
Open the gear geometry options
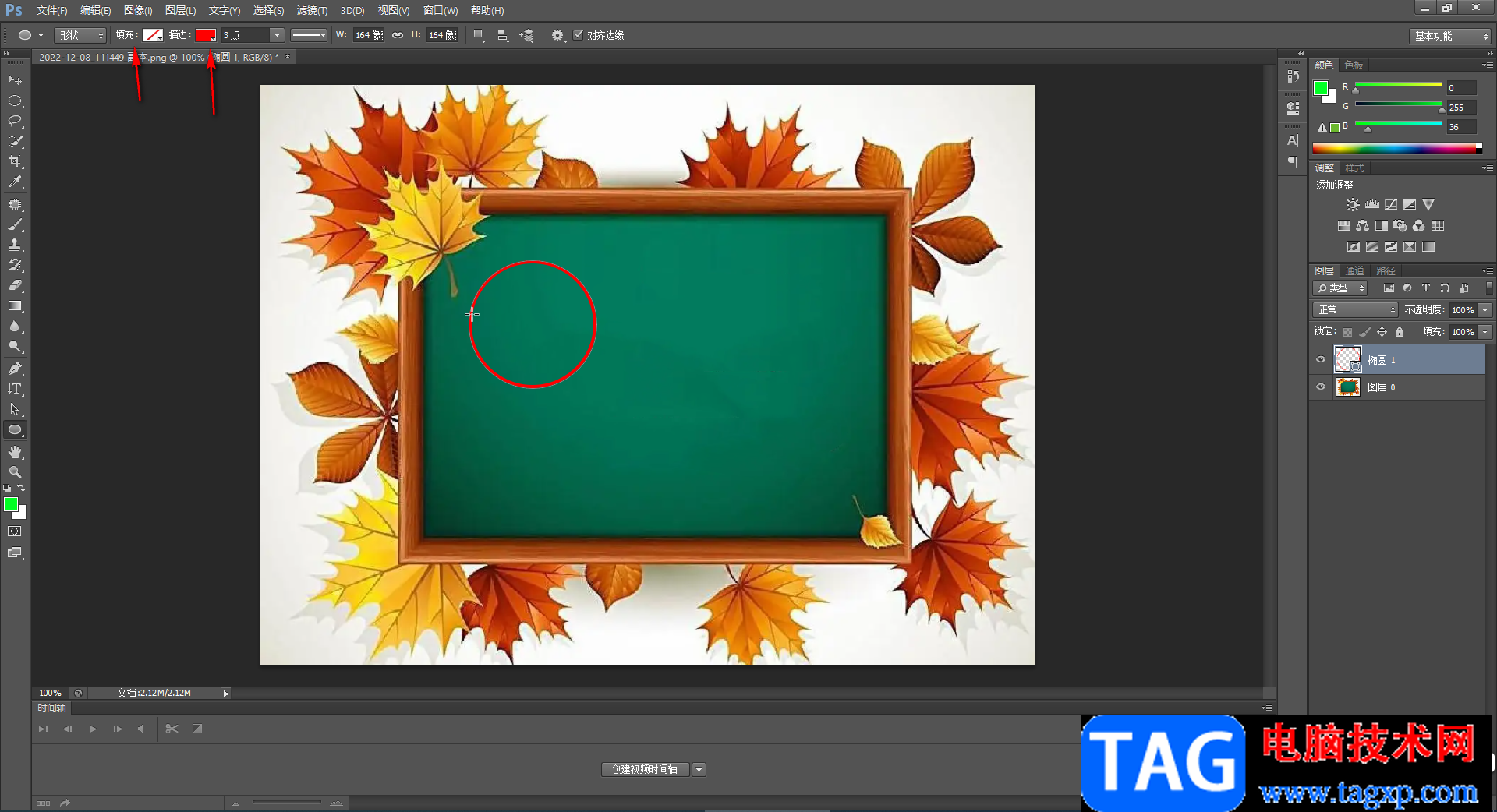point(557,35)
